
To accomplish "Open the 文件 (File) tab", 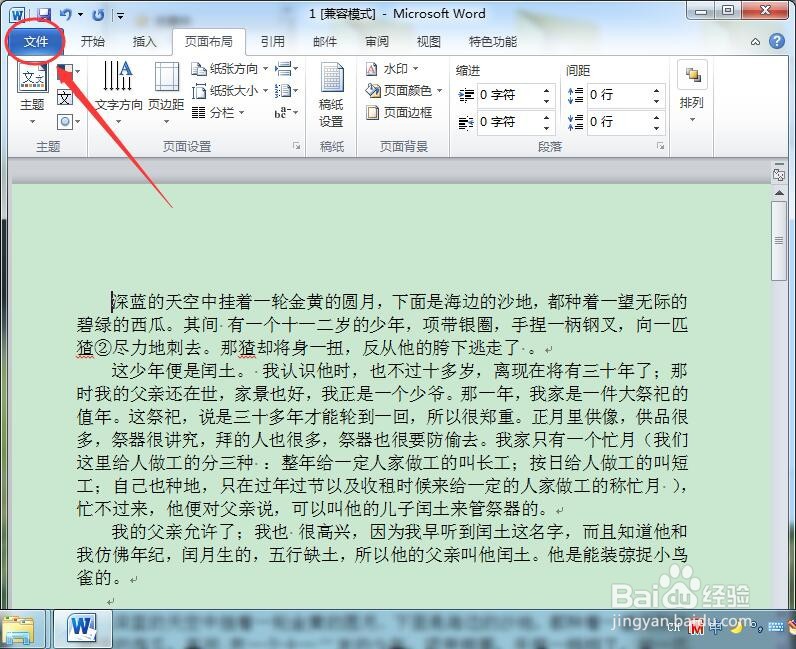I will [36, 42].
